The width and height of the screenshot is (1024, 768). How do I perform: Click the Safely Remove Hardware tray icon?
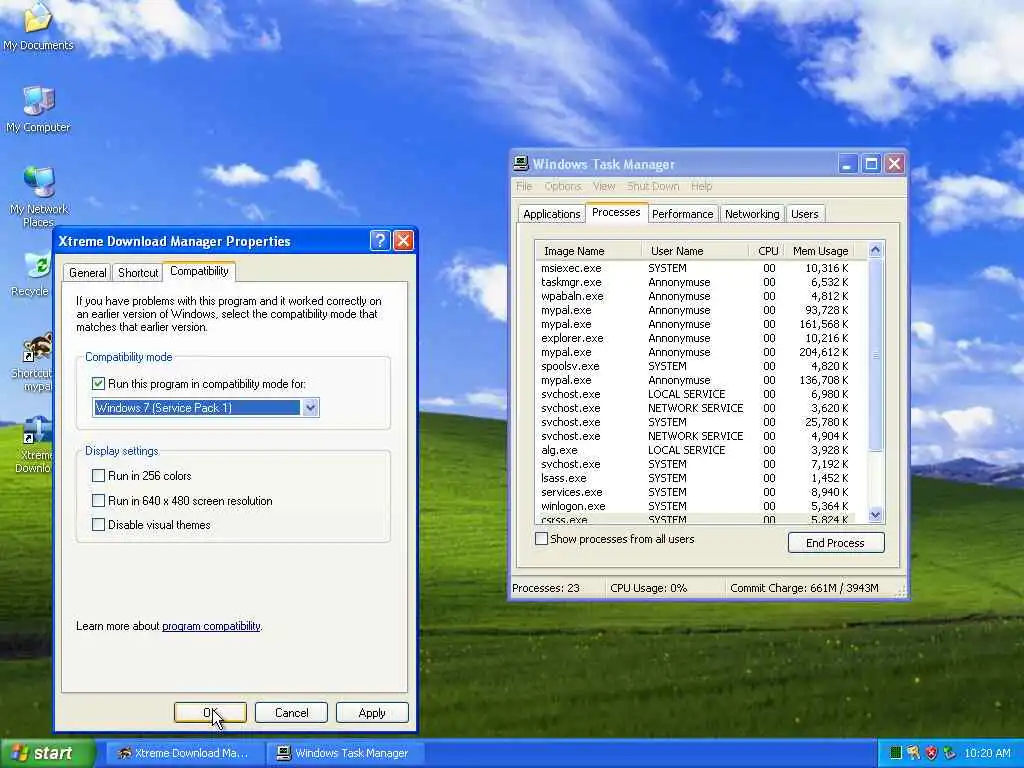[x=949, y=753]
